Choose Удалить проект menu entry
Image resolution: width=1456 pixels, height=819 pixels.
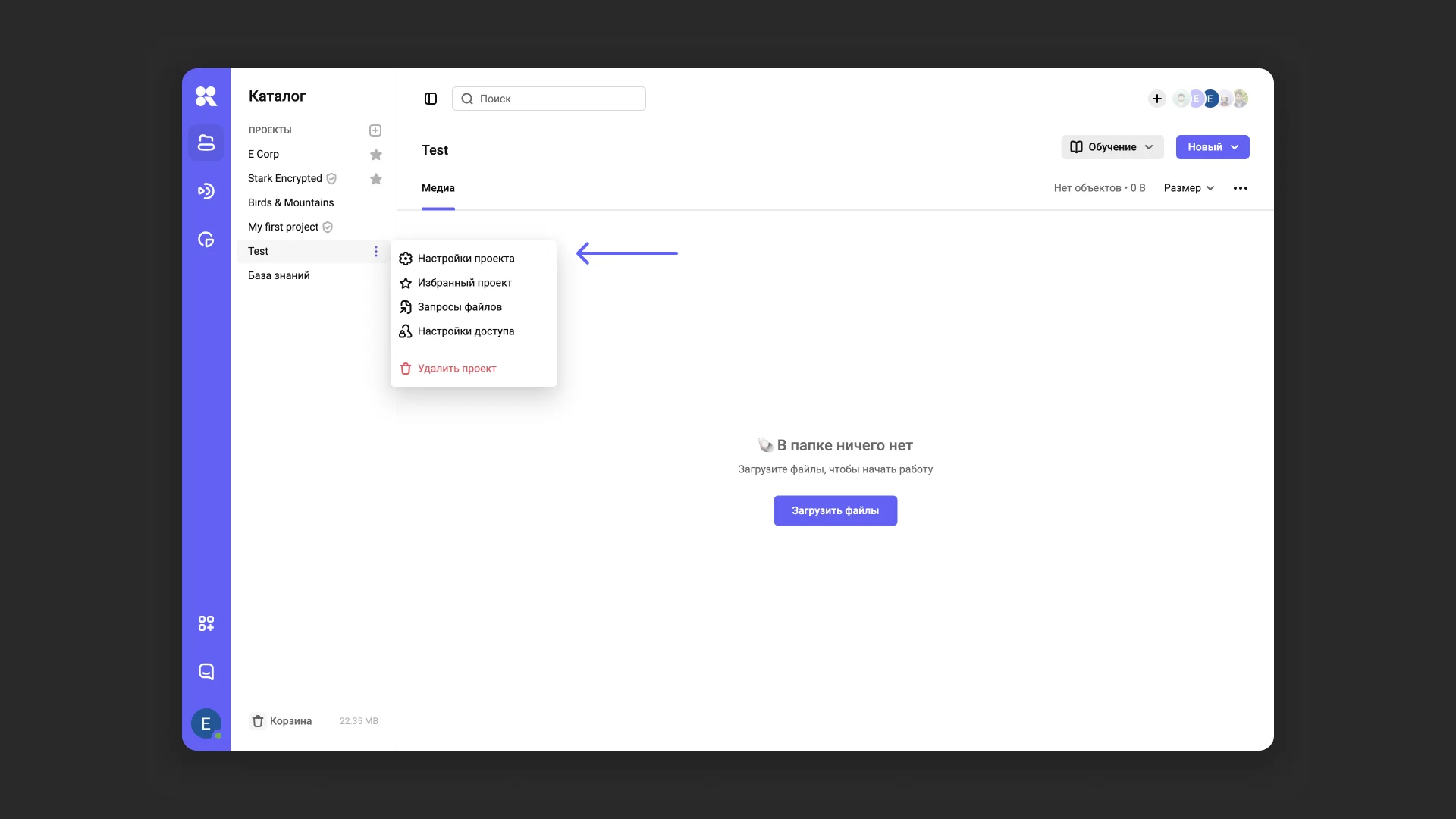point(457,369)
